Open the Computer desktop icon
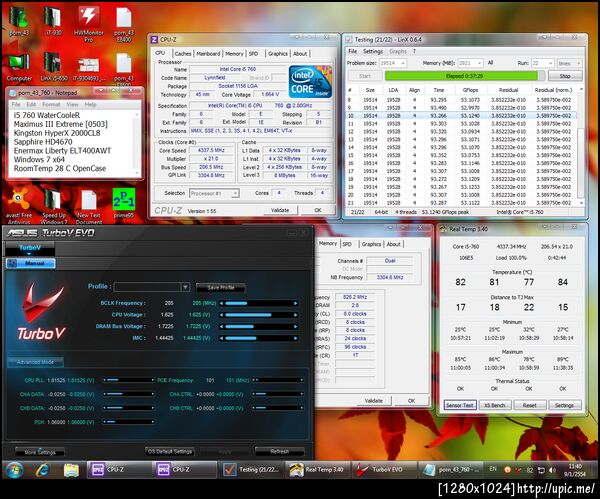The image size is (600, 499). [19, 68]
